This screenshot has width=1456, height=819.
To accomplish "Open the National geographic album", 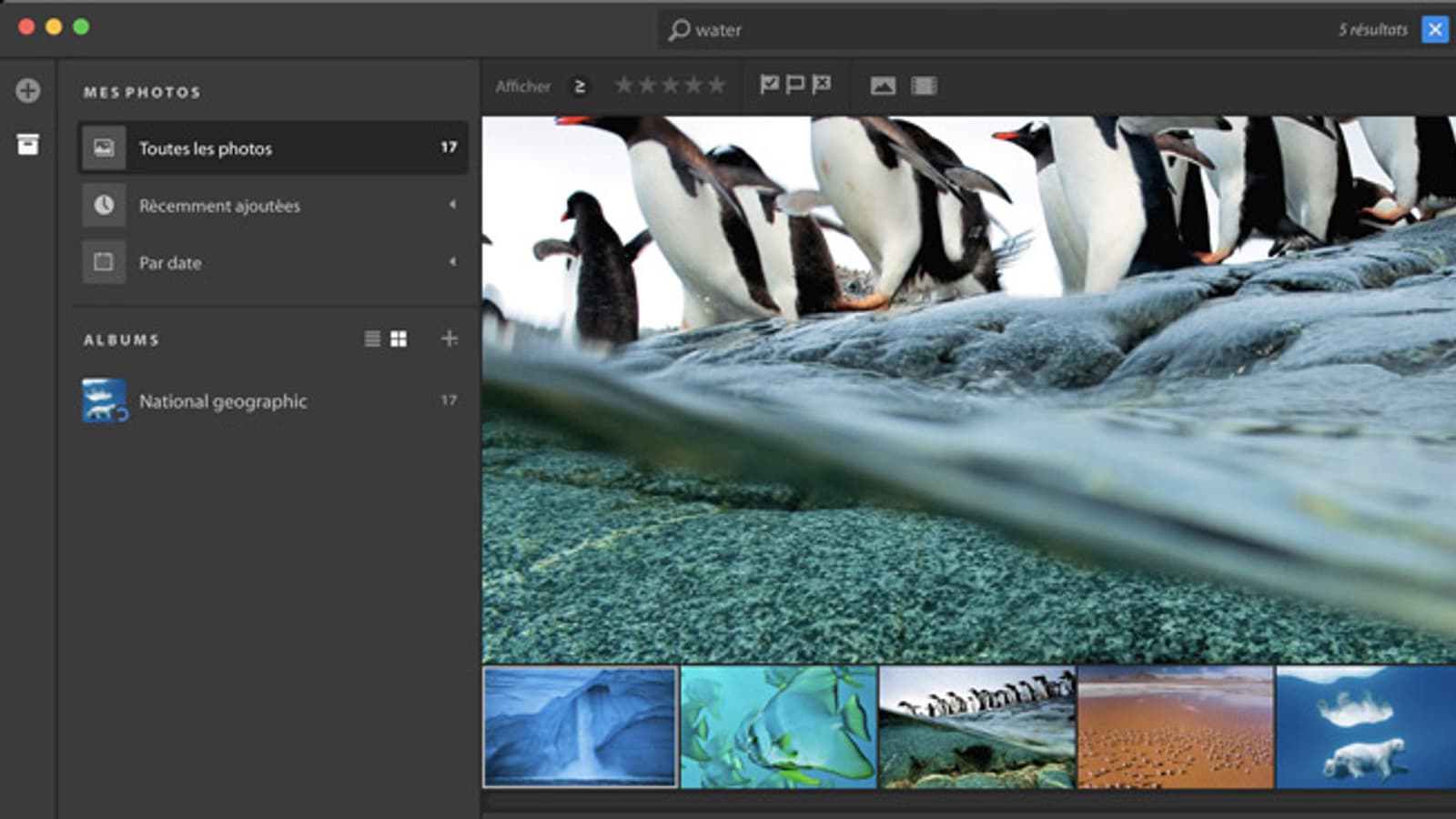I will click(x=223, y=400).
